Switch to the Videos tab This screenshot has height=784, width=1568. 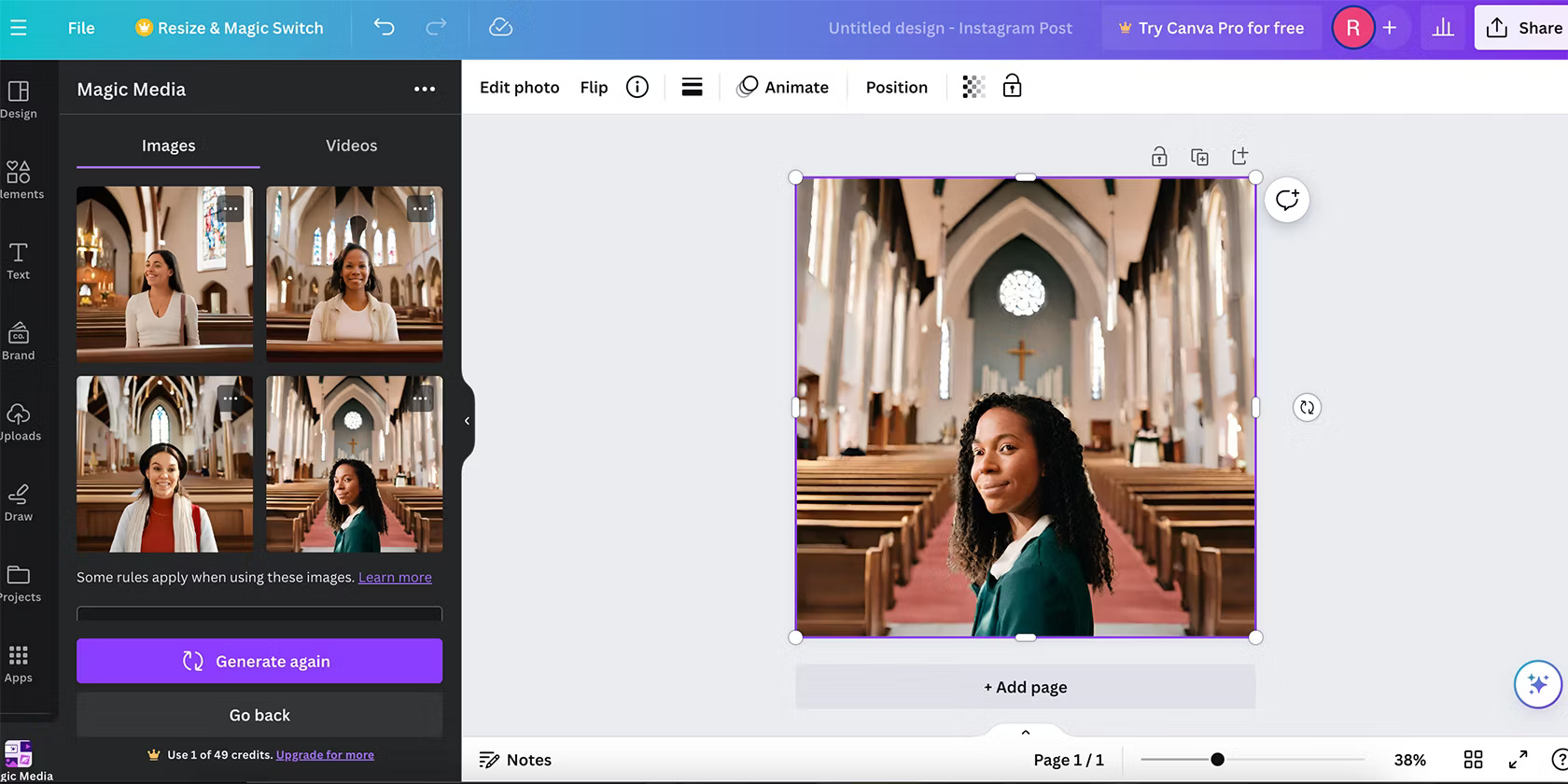coord(351,146)
